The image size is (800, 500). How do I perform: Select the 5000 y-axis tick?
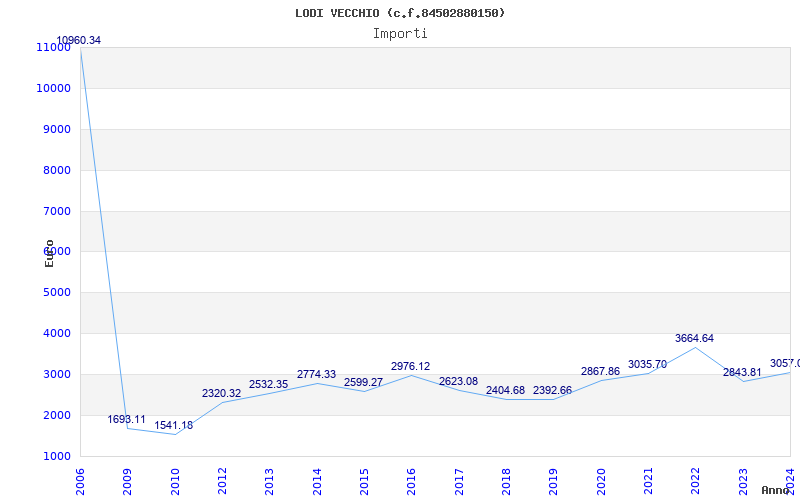click(x=56, y=292)
